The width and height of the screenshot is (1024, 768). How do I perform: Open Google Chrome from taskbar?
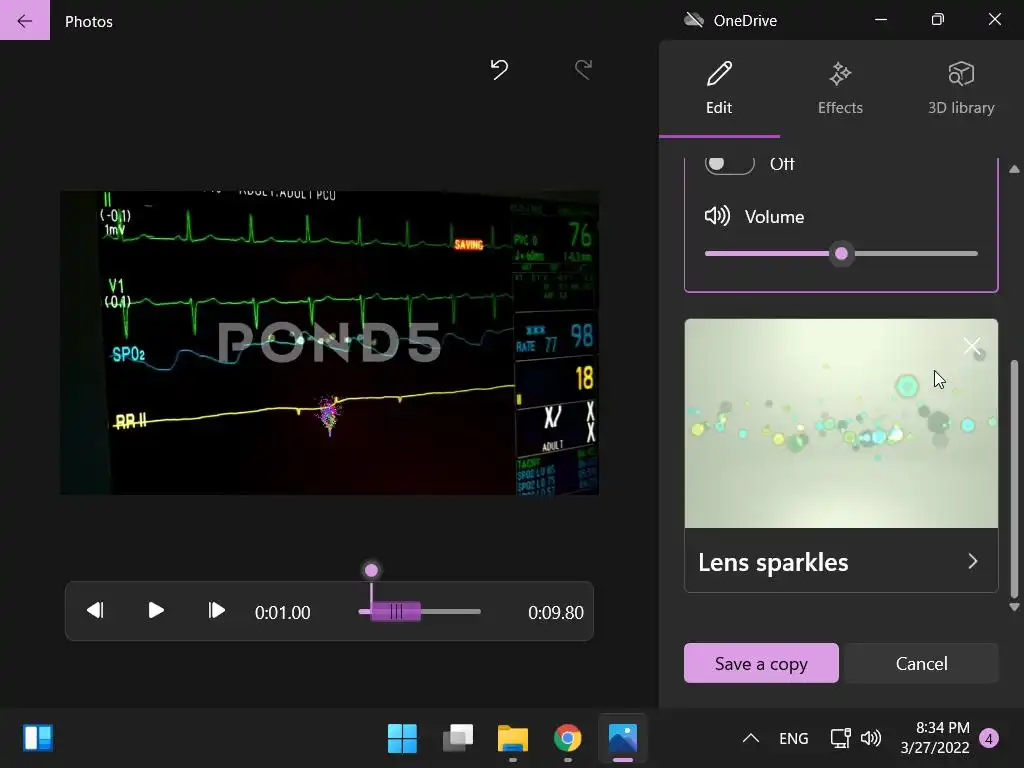[568, 739]
